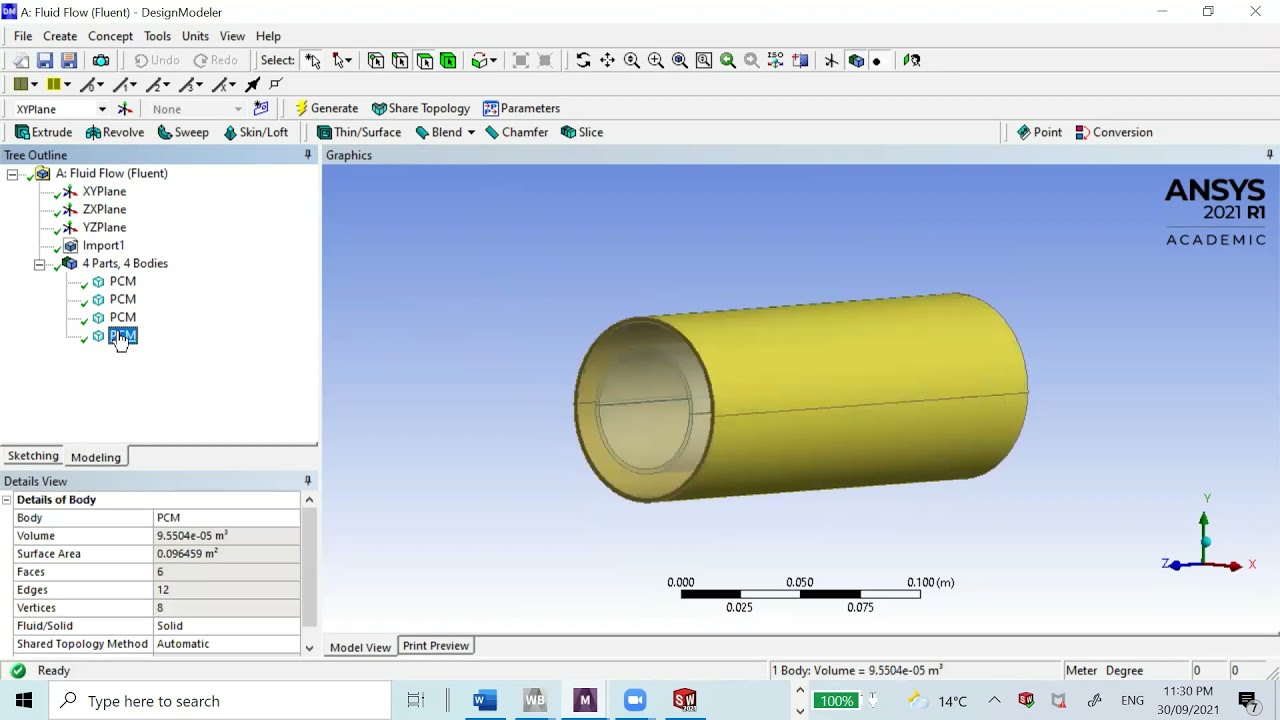Click the Shared Topology Method Automatic field
The height and width of the screenshot is (720, 1280).
(226, 644)
